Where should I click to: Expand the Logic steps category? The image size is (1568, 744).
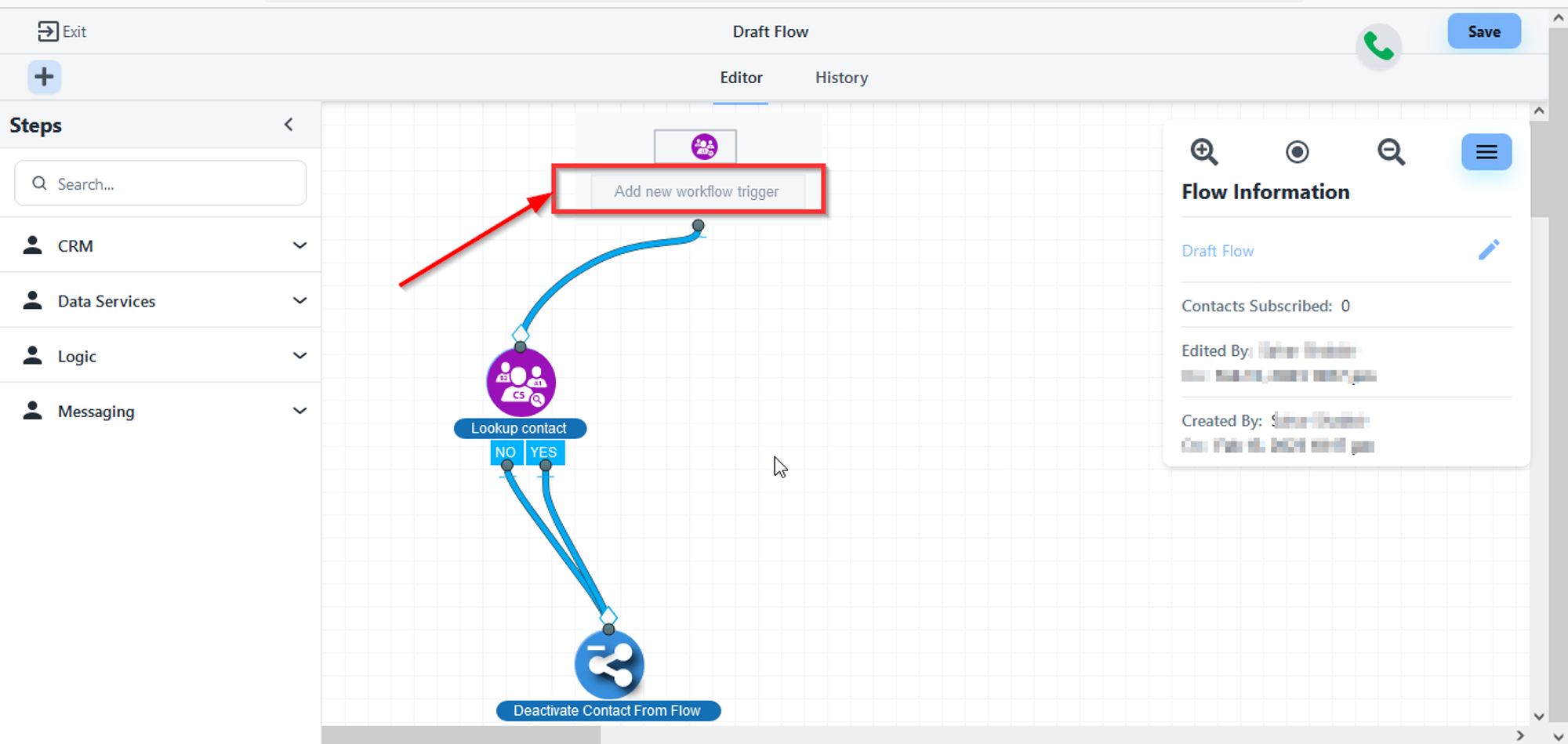[x=299, y=355]
